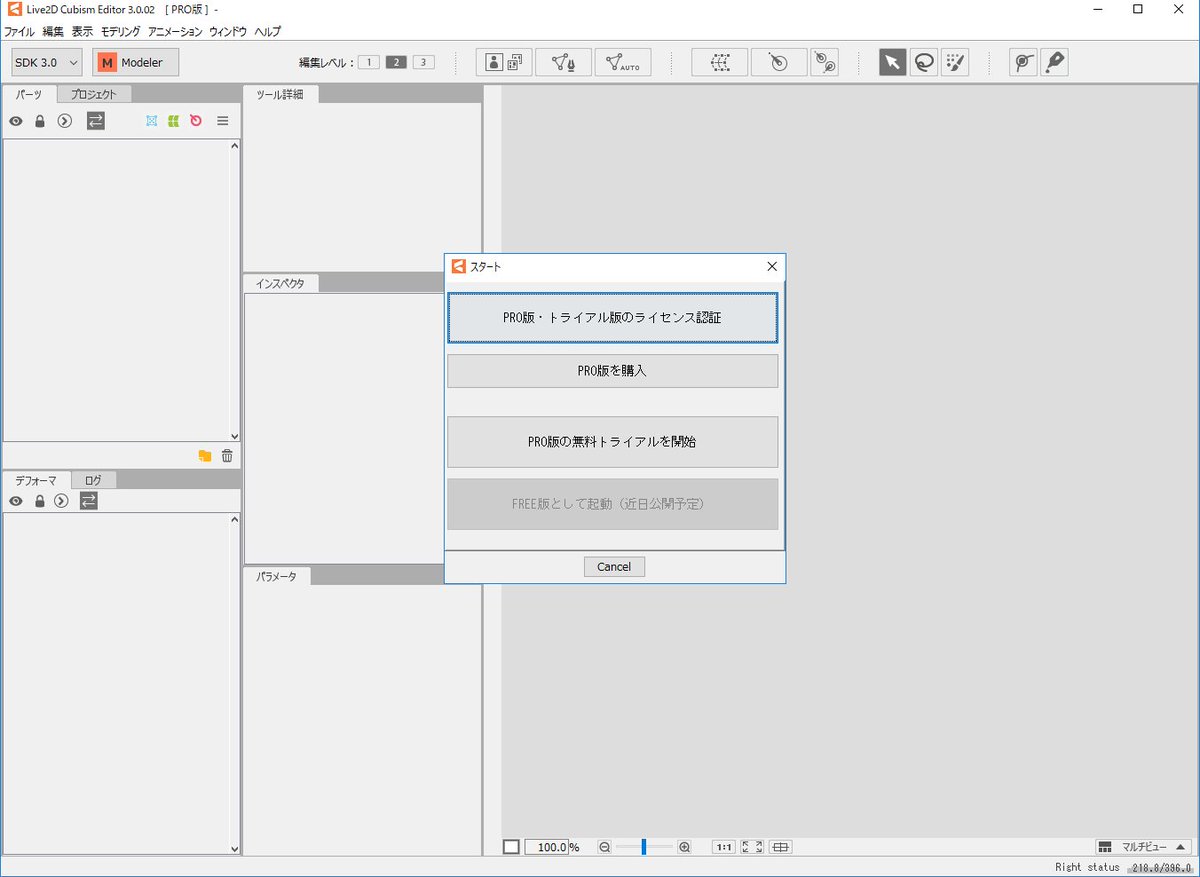Viewport: 1200px width, 877px height.
Task: Select the パラメータ tab
Action: click(277, 576)
